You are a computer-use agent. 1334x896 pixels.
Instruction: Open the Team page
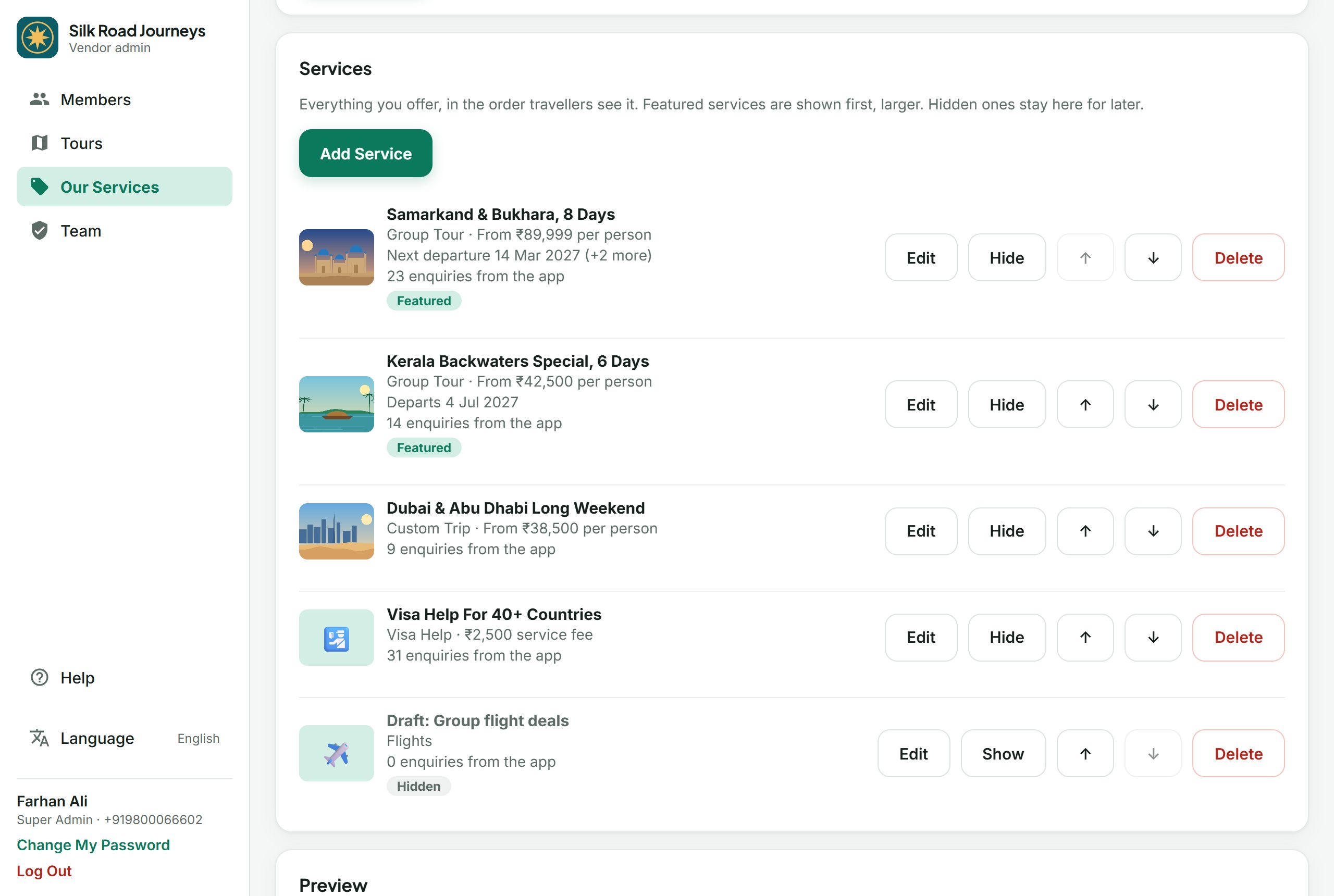click(124, 231)
